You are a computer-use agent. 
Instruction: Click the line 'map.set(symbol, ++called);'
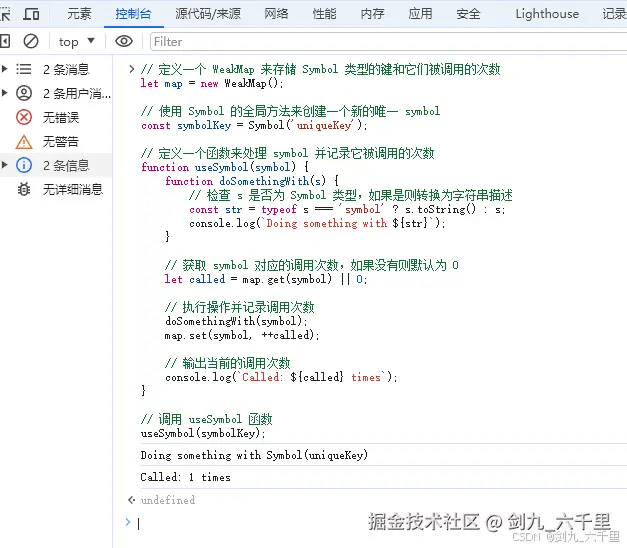click(242, 335)
